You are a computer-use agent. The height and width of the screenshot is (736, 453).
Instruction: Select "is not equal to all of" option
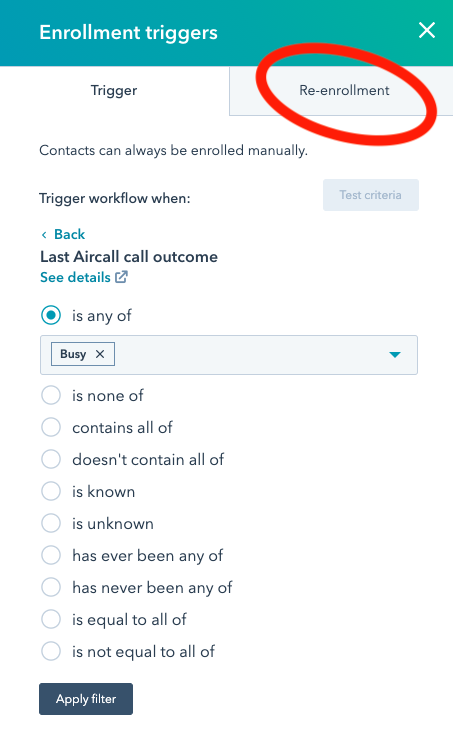[51, 651]
